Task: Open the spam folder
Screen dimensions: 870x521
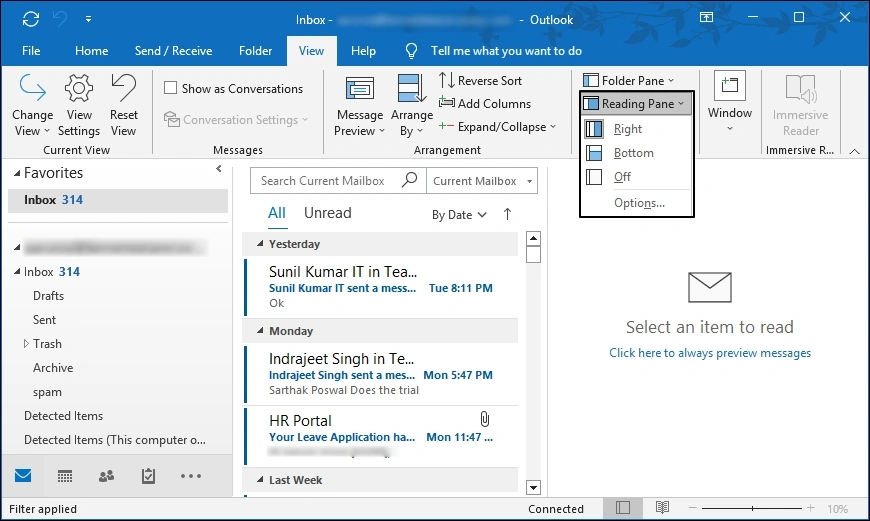Action: pos(47,392)
